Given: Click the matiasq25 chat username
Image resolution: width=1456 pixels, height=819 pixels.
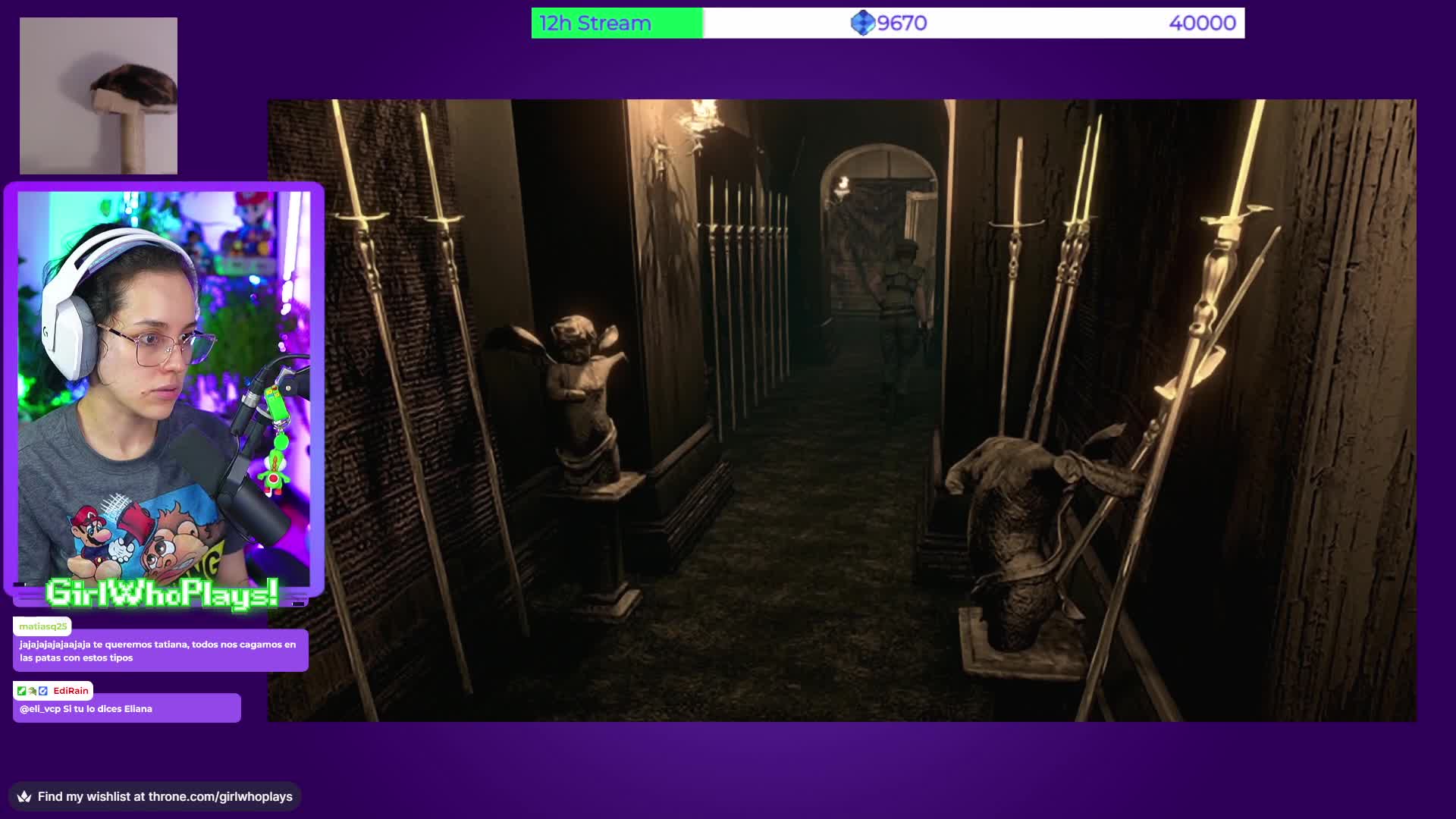Looking at the screenshot, I should pos(42,626).
